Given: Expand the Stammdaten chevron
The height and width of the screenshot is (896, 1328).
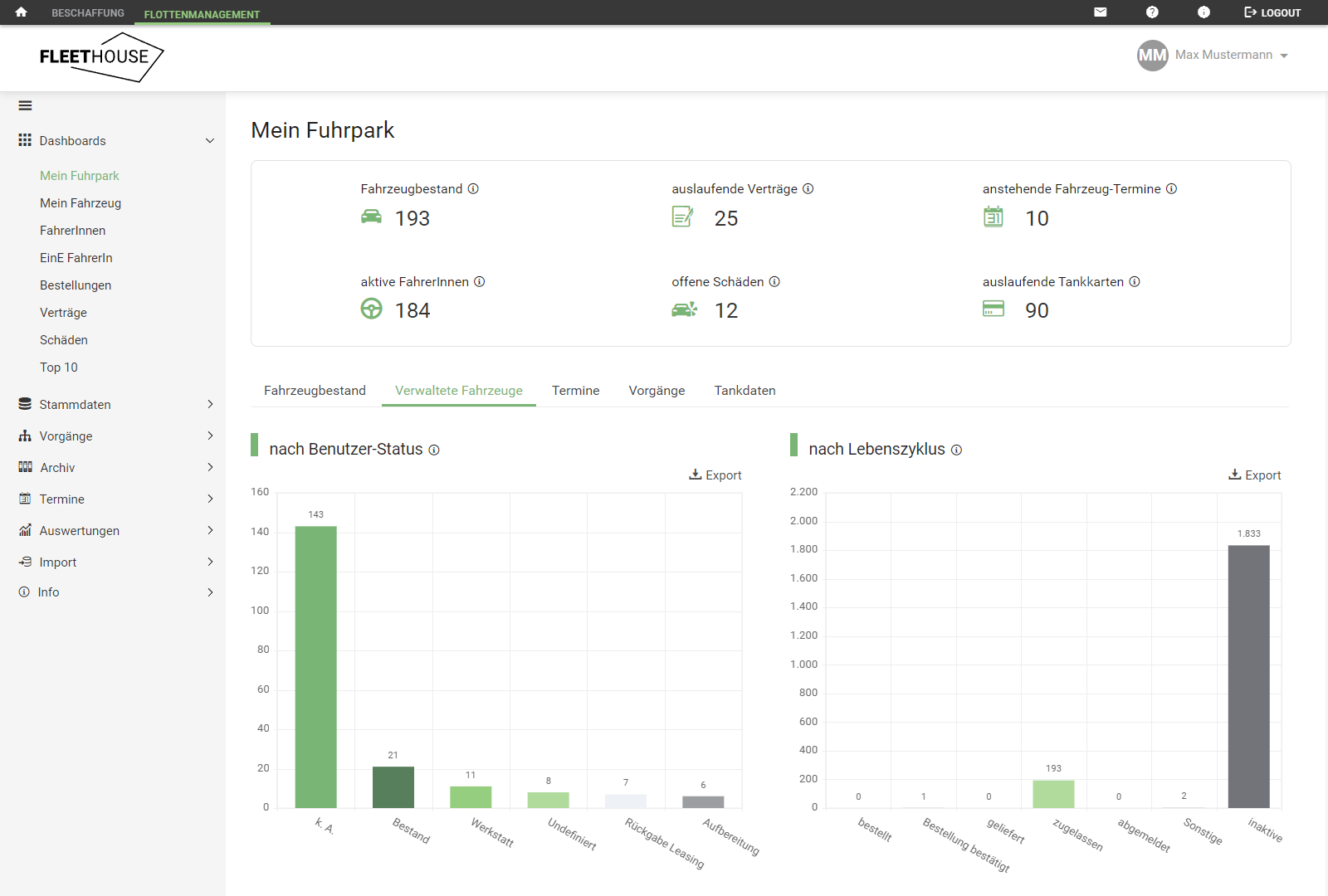Looking at the screenshot, I should coord(210,404).
